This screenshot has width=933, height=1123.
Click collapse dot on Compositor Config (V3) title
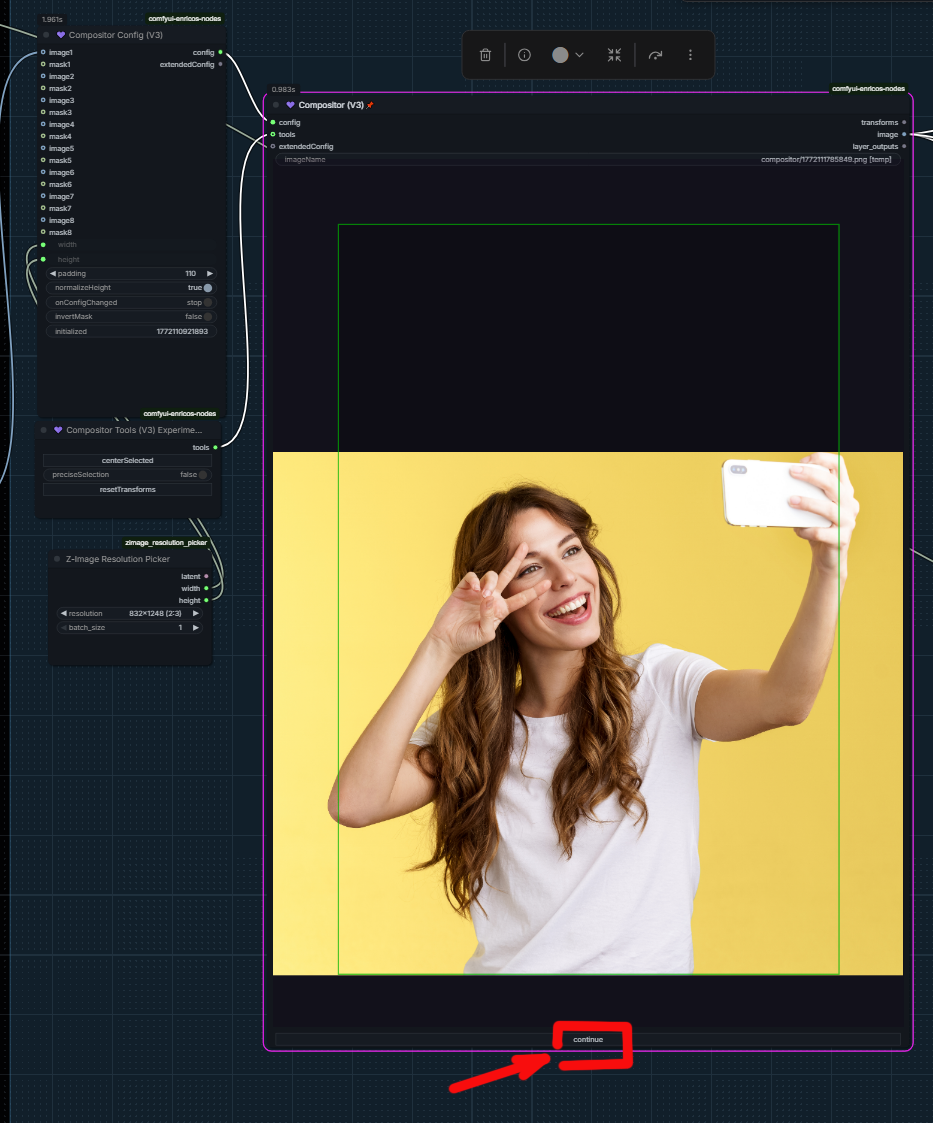click(x=46, y=35)
